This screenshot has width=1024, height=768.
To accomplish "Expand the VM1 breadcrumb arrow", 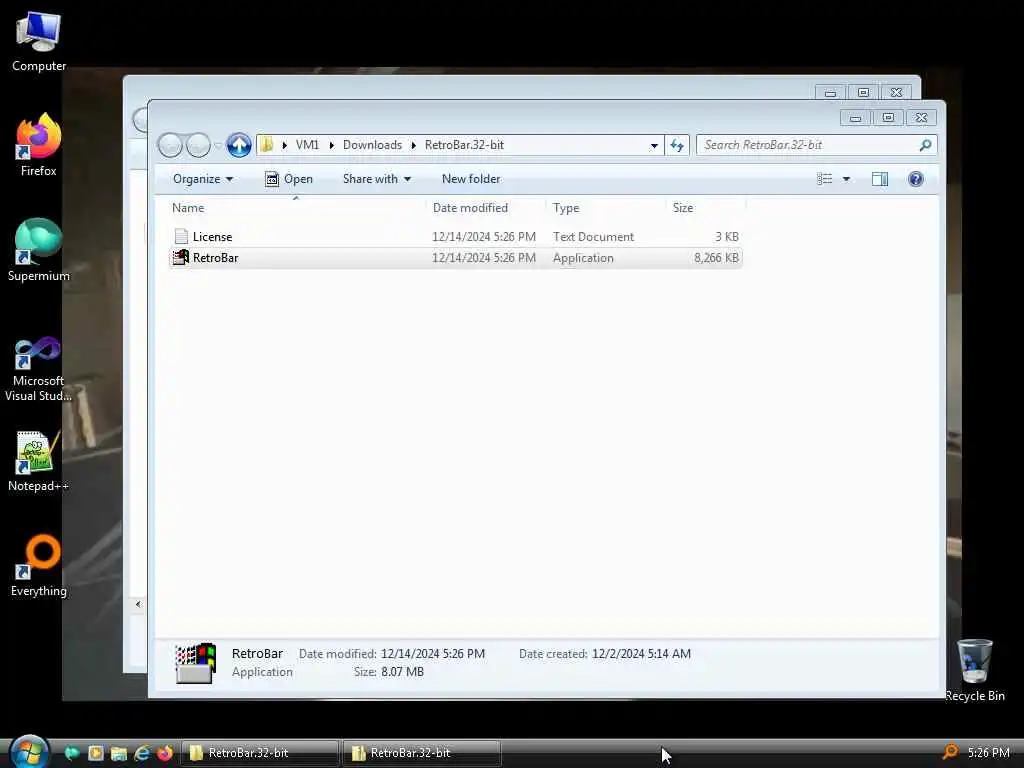I will pyautogui.click(x=331, y=146).
